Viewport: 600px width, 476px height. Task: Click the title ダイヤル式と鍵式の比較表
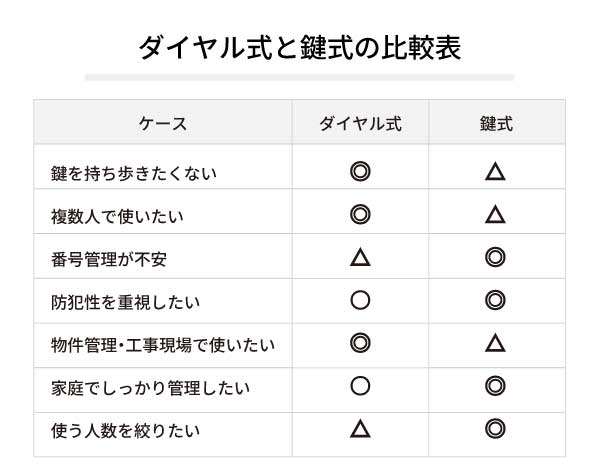pos(299,47)
